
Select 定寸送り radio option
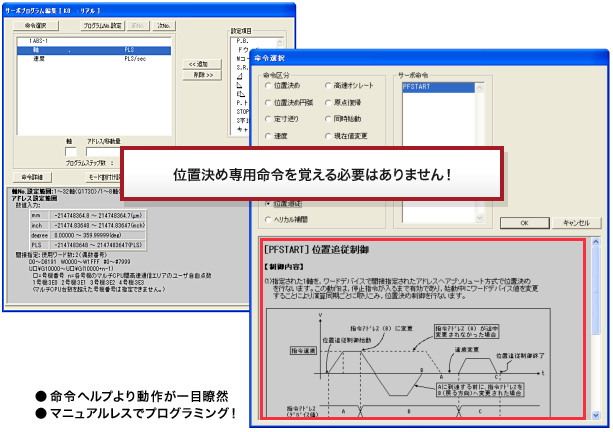click(266, 118)
